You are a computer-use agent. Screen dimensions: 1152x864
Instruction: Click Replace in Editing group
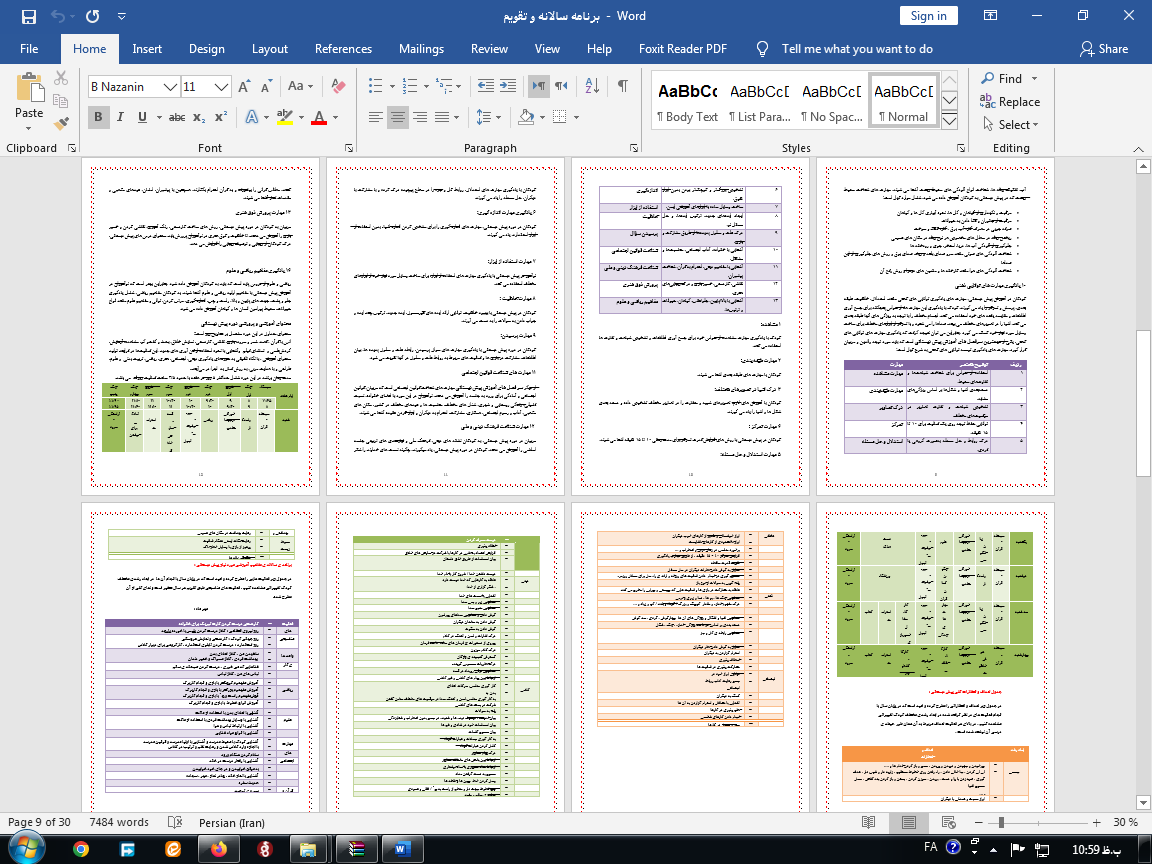[1009, 101]
